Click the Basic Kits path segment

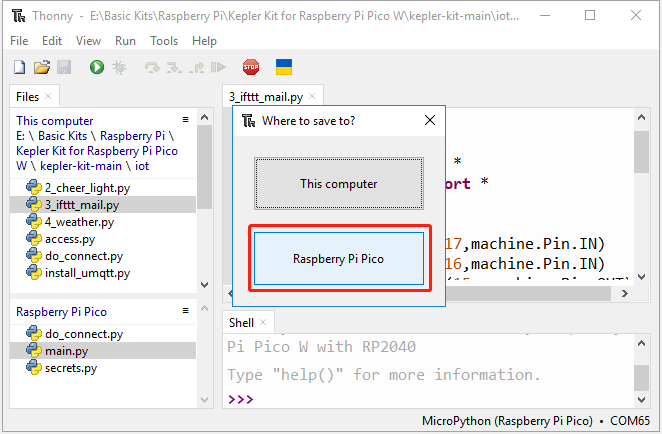62,136
